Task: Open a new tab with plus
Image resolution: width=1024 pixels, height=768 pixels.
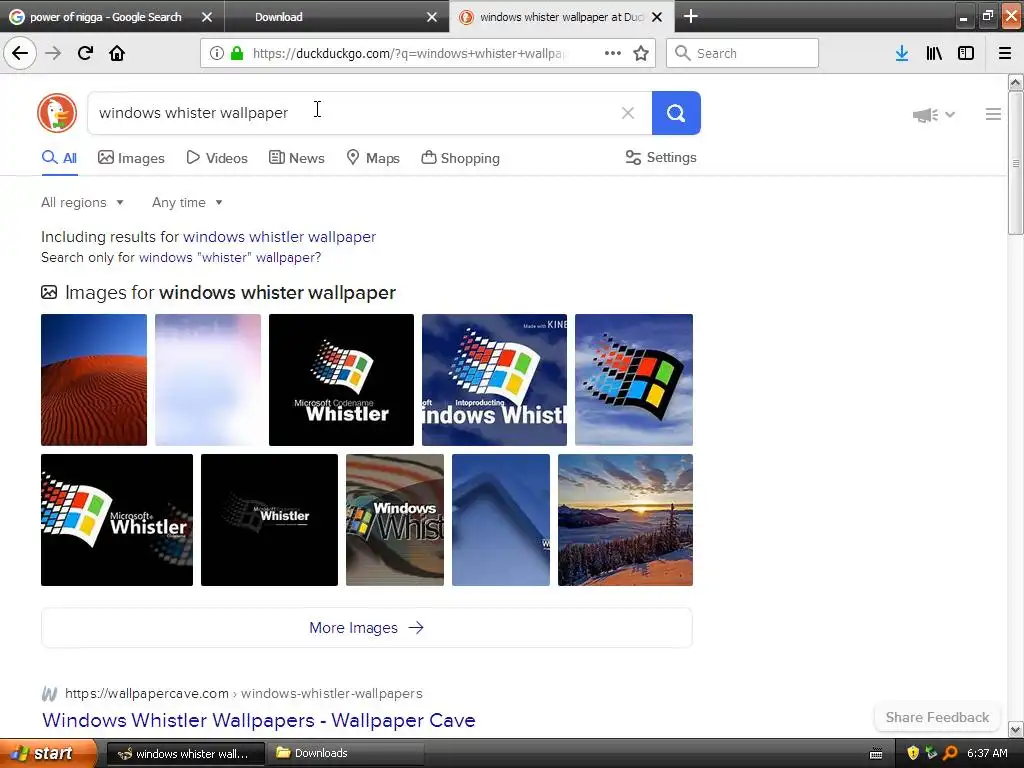Action: tap(690, 16)
